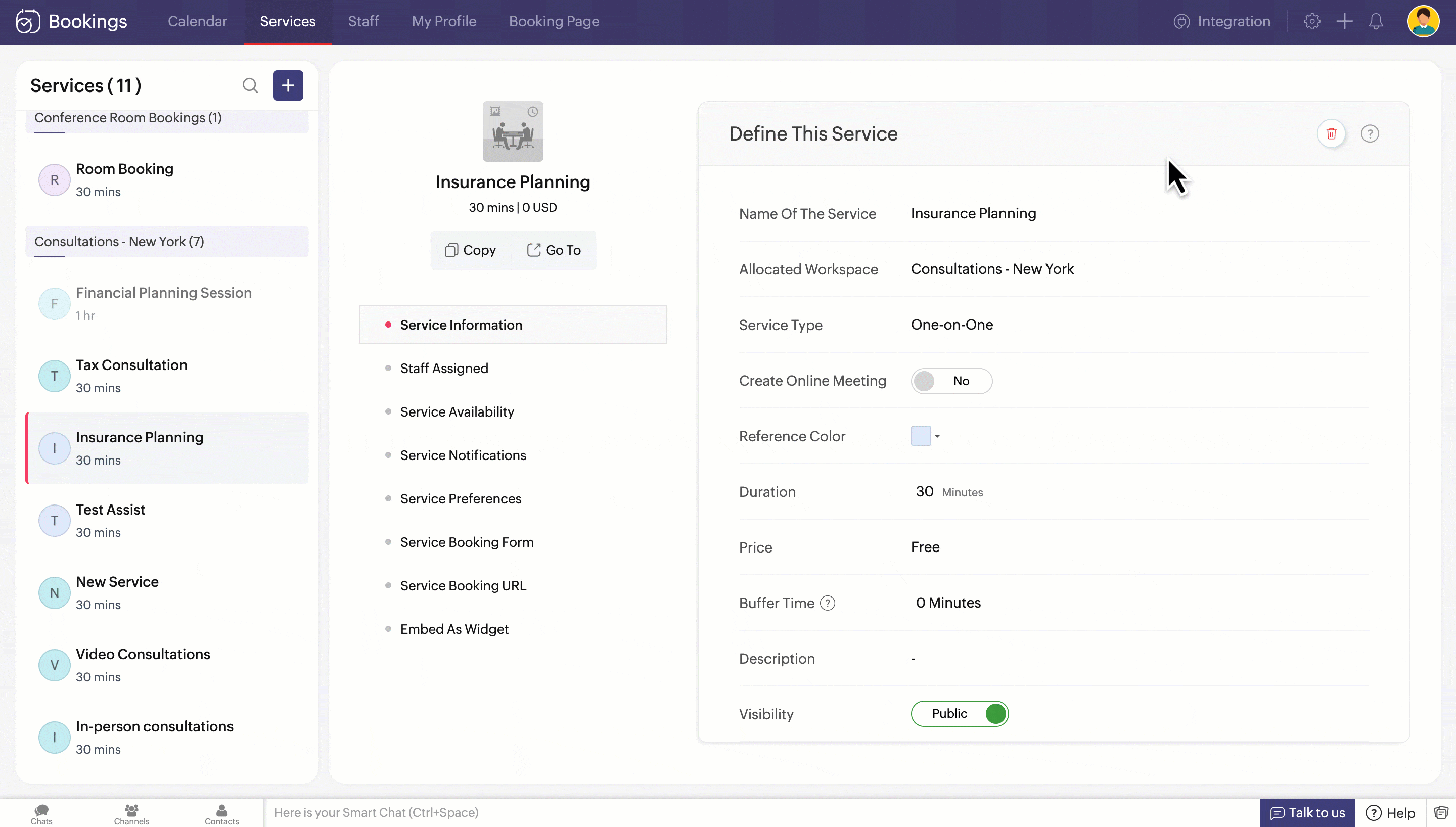Enable the Create Online Meeting toggle

tap(951, 381)
